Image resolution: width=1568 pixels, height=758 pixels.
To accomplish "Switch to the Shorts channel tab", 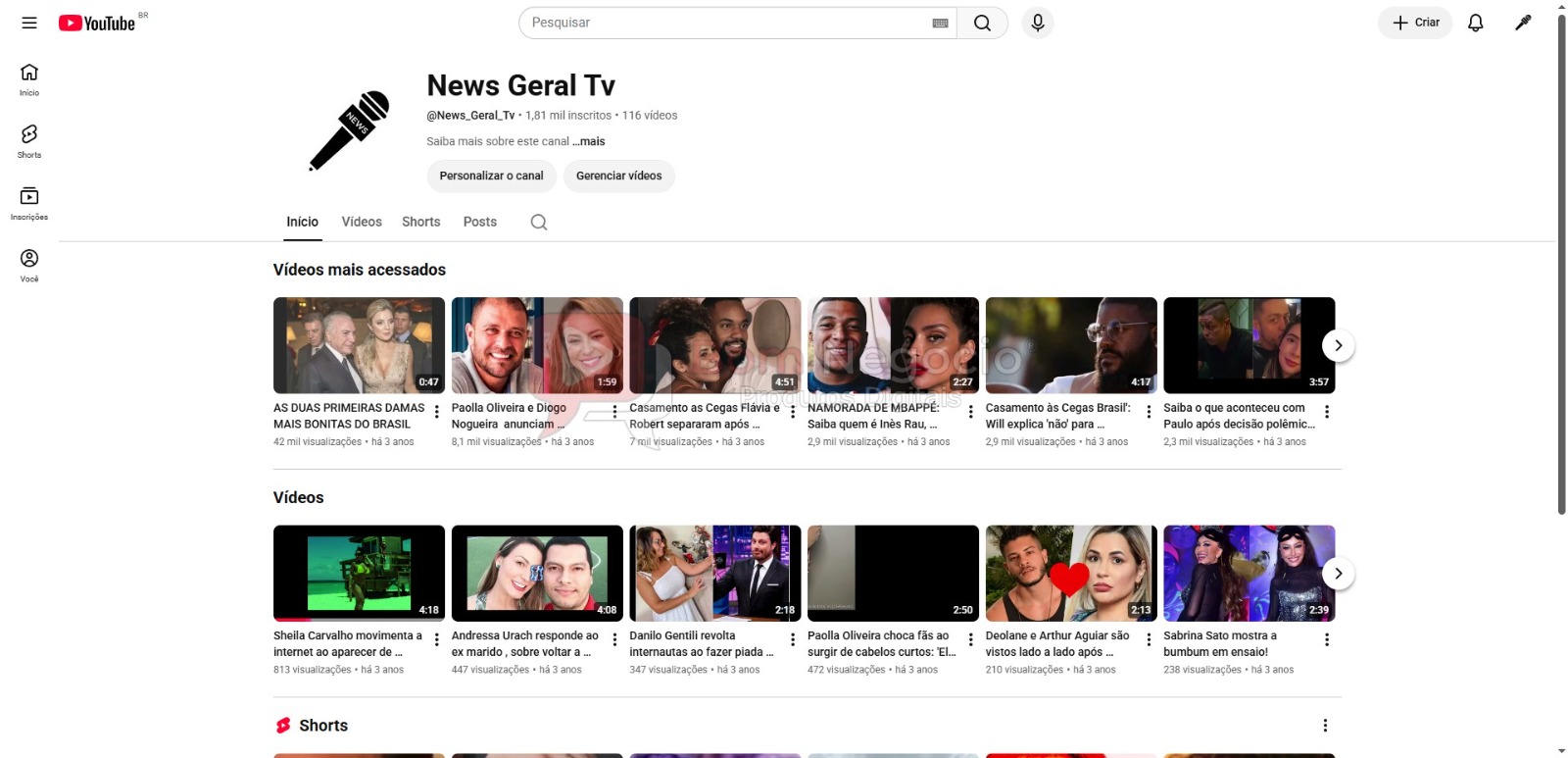I will tap(421, 222).
